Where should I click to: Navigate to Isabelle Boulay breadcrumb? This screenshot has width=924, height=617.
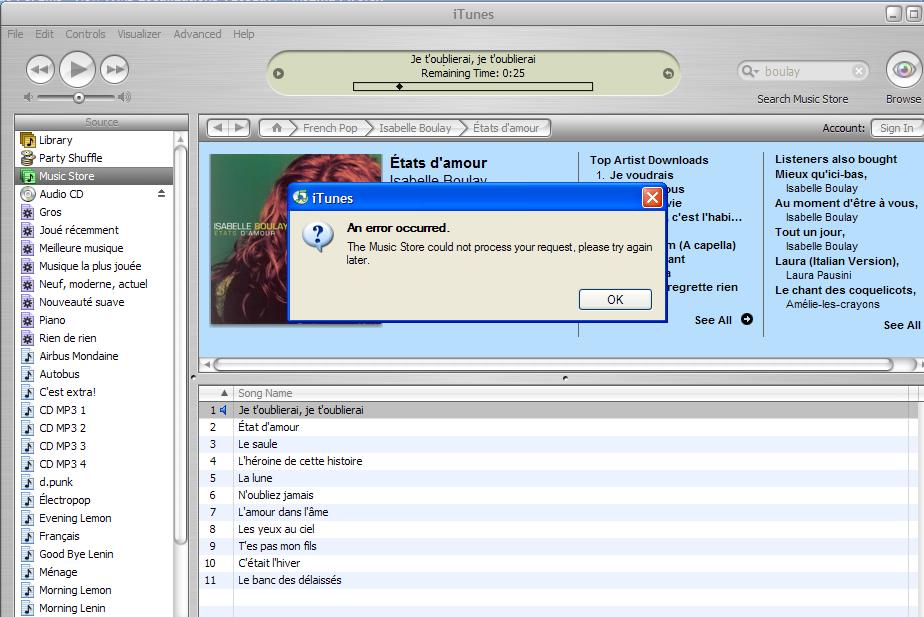[415, 128]
